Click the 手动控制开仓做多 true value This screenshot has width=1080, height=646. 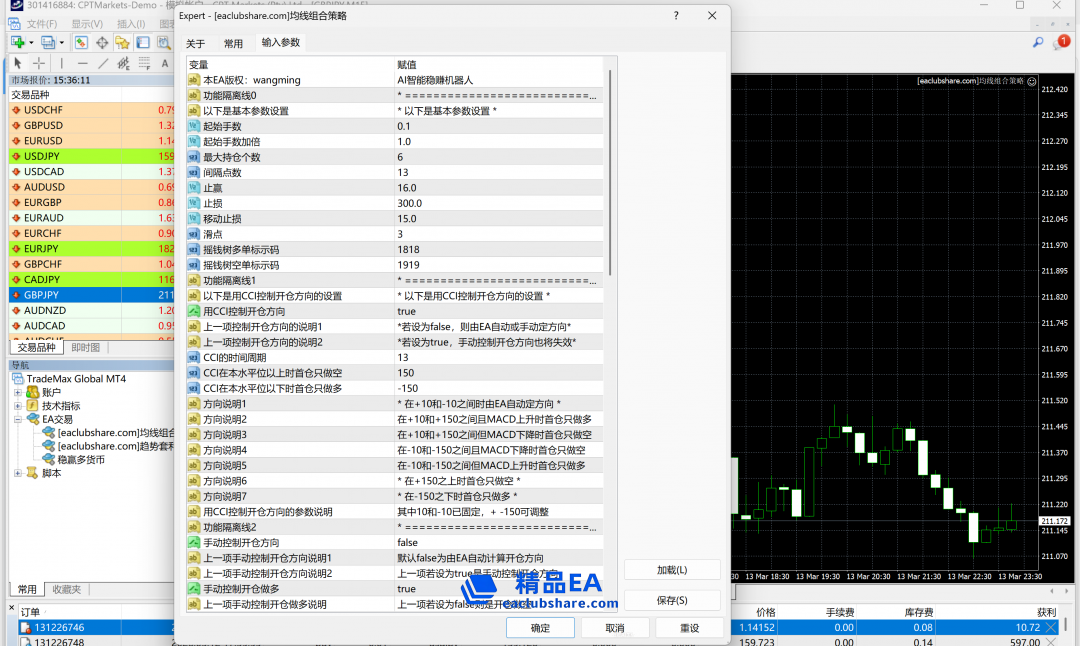point(406,589)
